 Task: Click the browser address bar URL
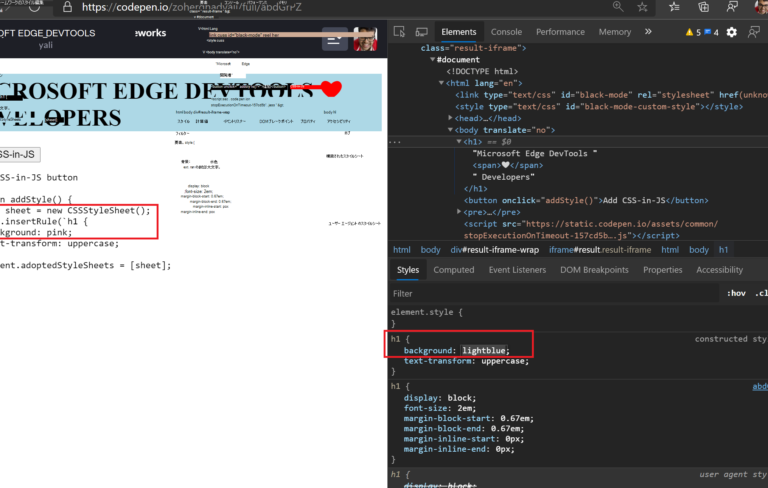tap(192, 7)
